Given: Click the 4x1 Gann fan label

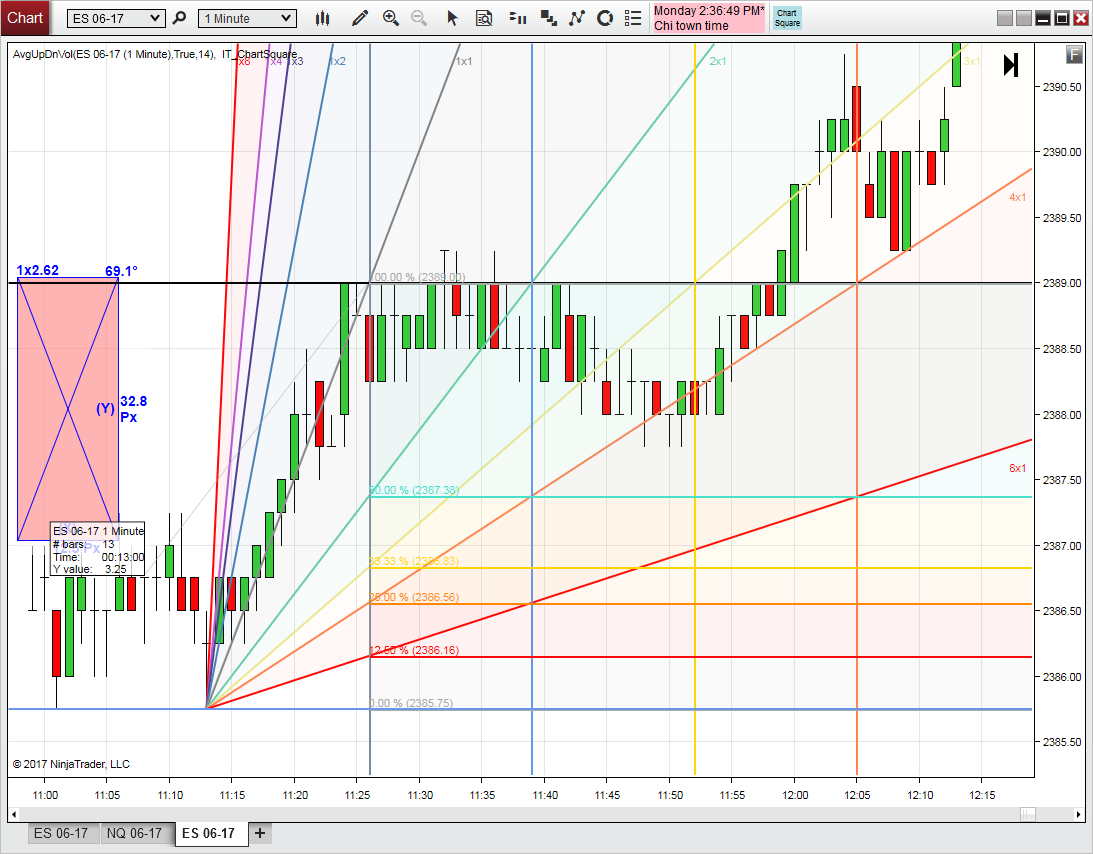Looking at the screenshot, I should (1018, 197).
